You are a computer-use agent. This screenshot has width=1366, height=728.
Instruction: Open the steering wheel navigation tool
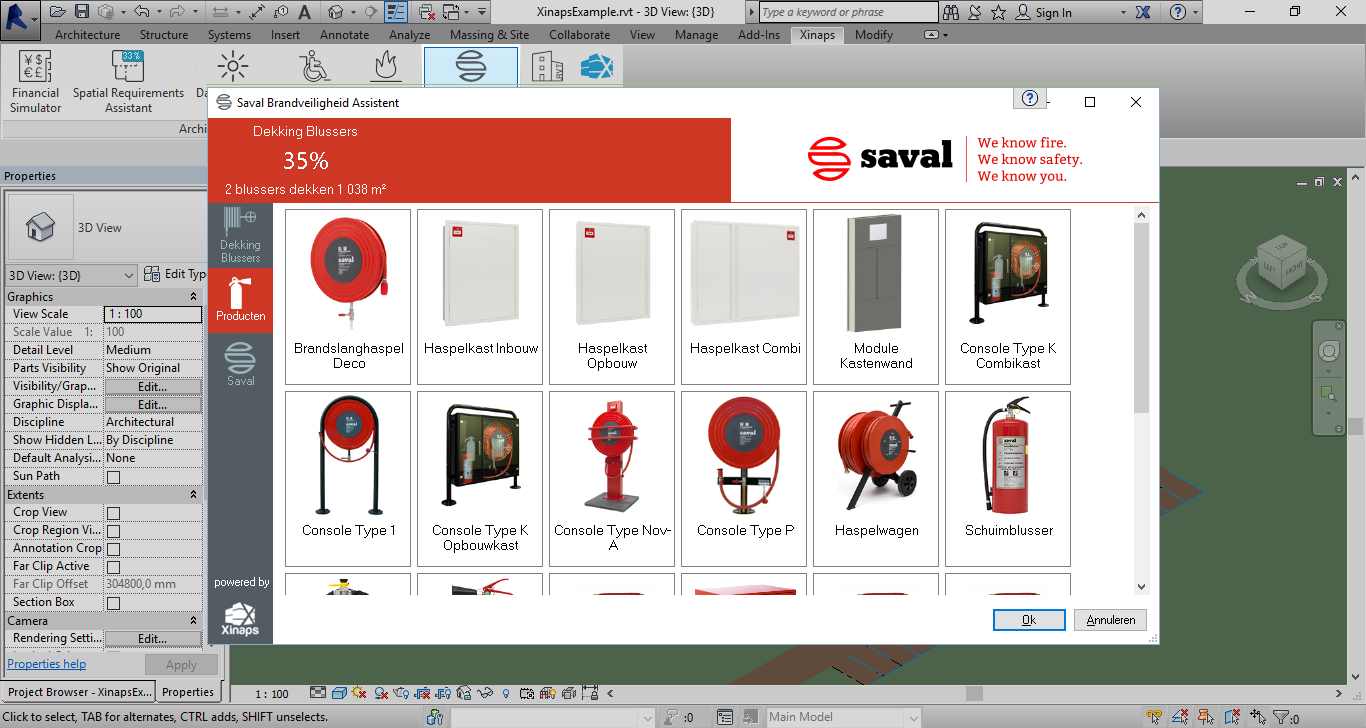(1328, 352)
